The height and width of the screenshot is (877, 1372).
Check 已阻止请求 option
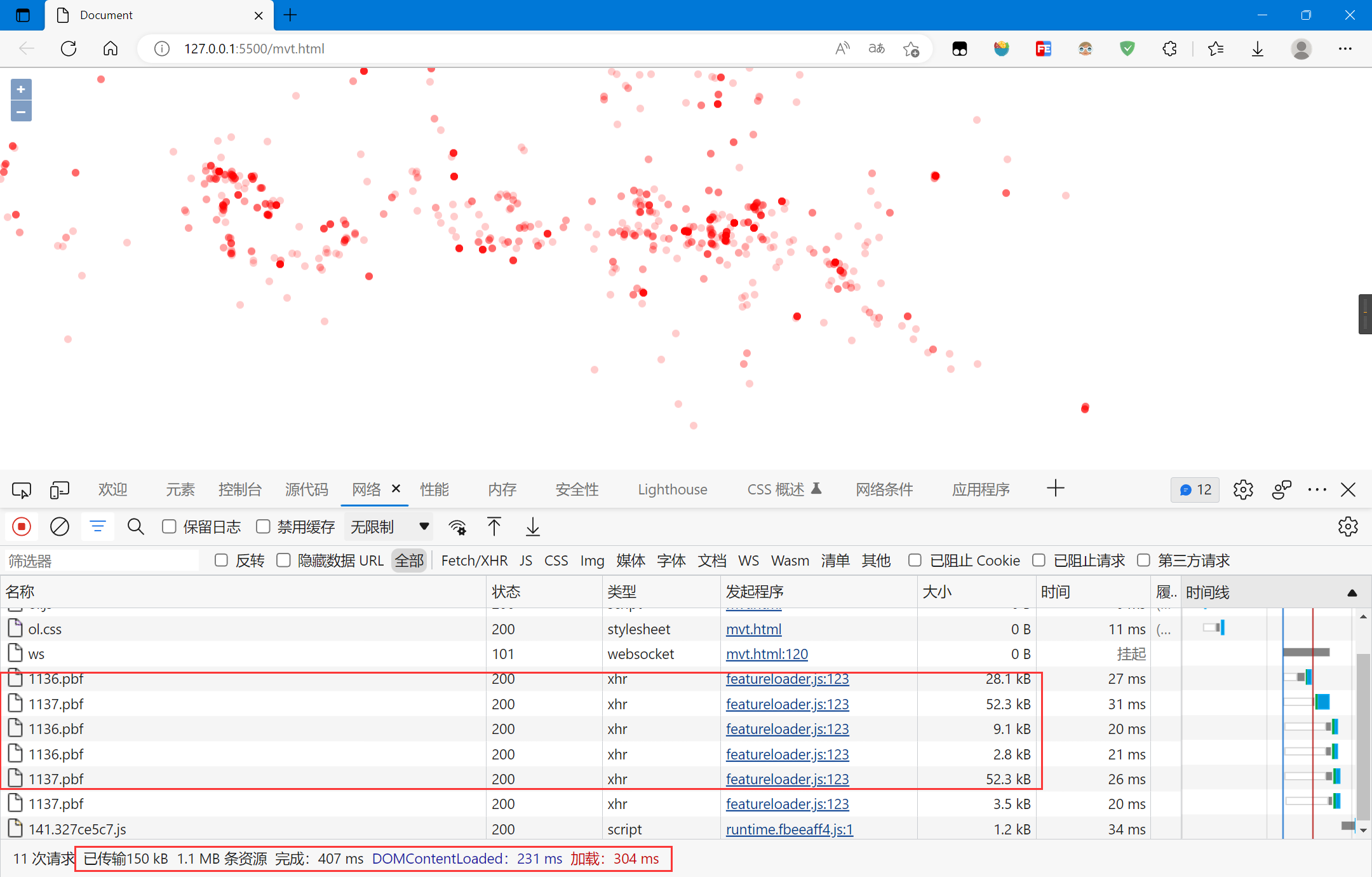click(x=1039, y=561)
